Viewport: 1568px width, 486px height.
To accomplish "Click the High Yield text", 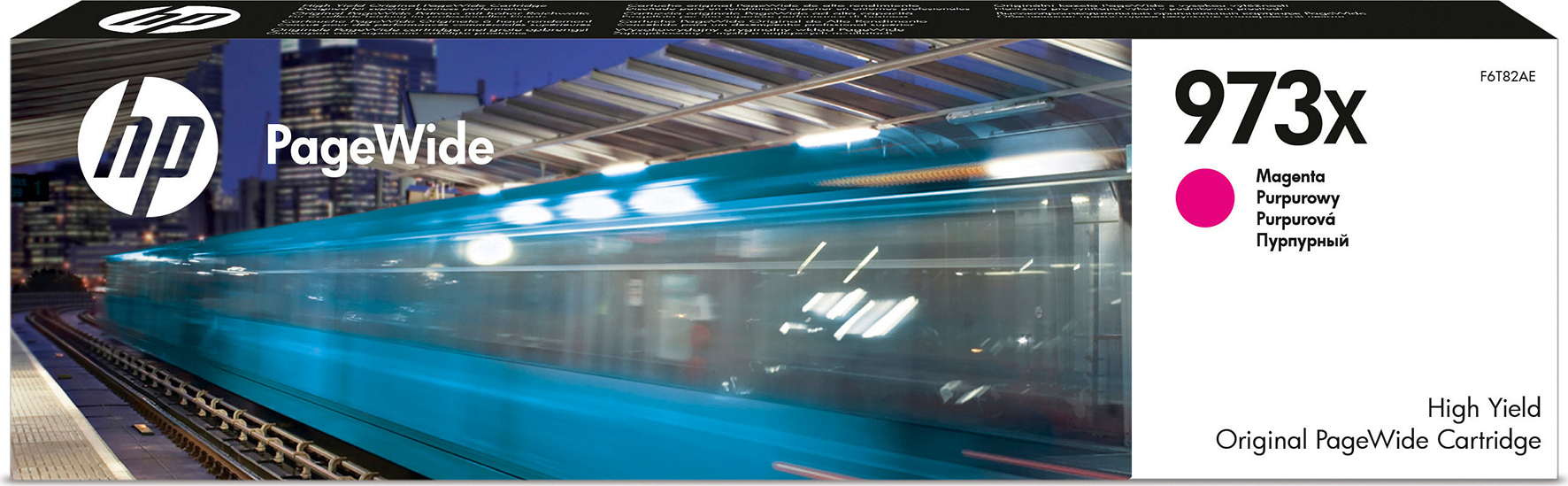I will (1483, 408).
